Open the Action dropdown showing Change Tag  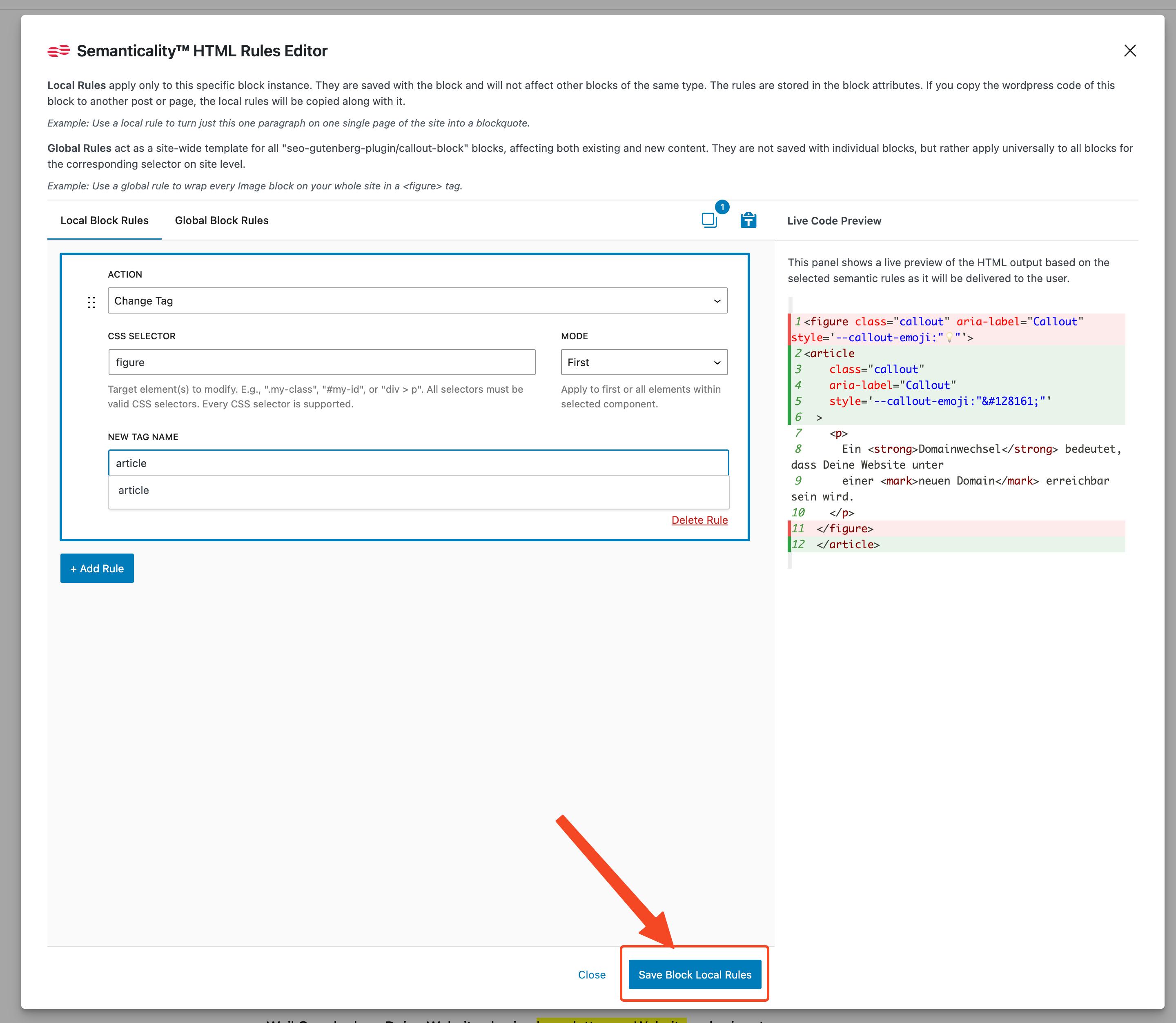pos(417,301)
